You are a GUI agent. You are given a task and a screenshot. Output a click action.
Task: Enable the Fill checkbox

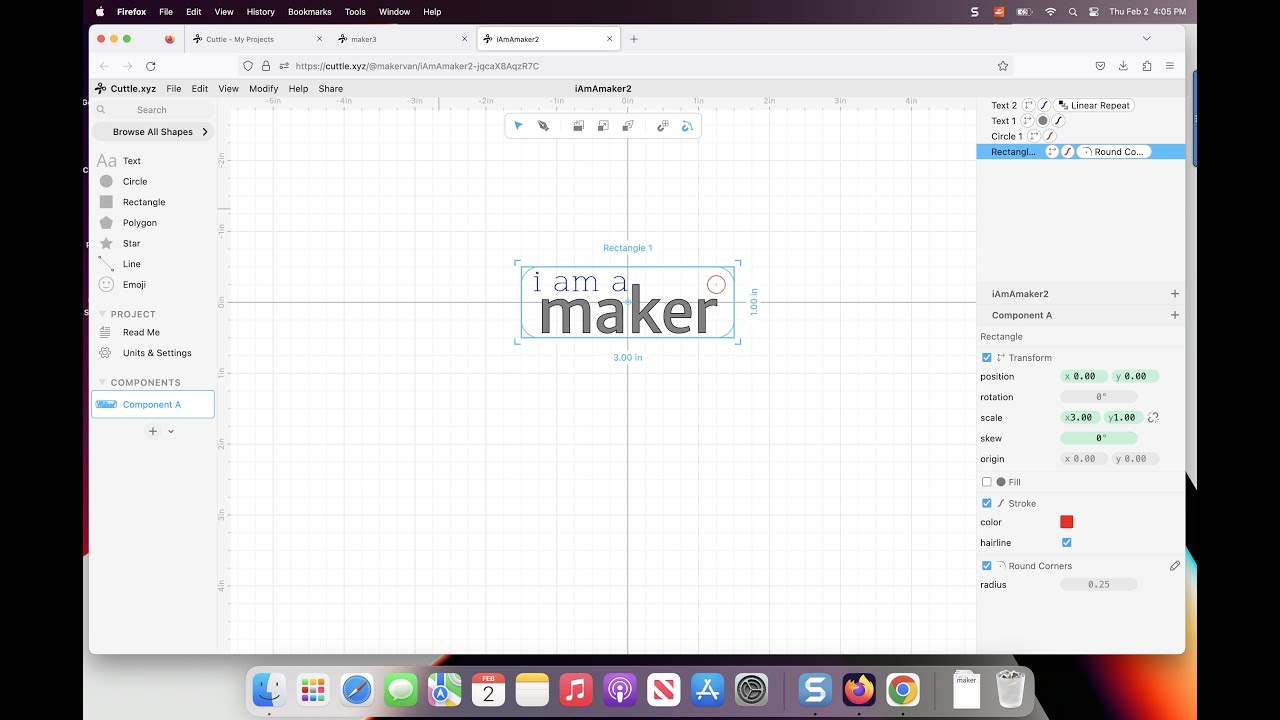(987, 482)
